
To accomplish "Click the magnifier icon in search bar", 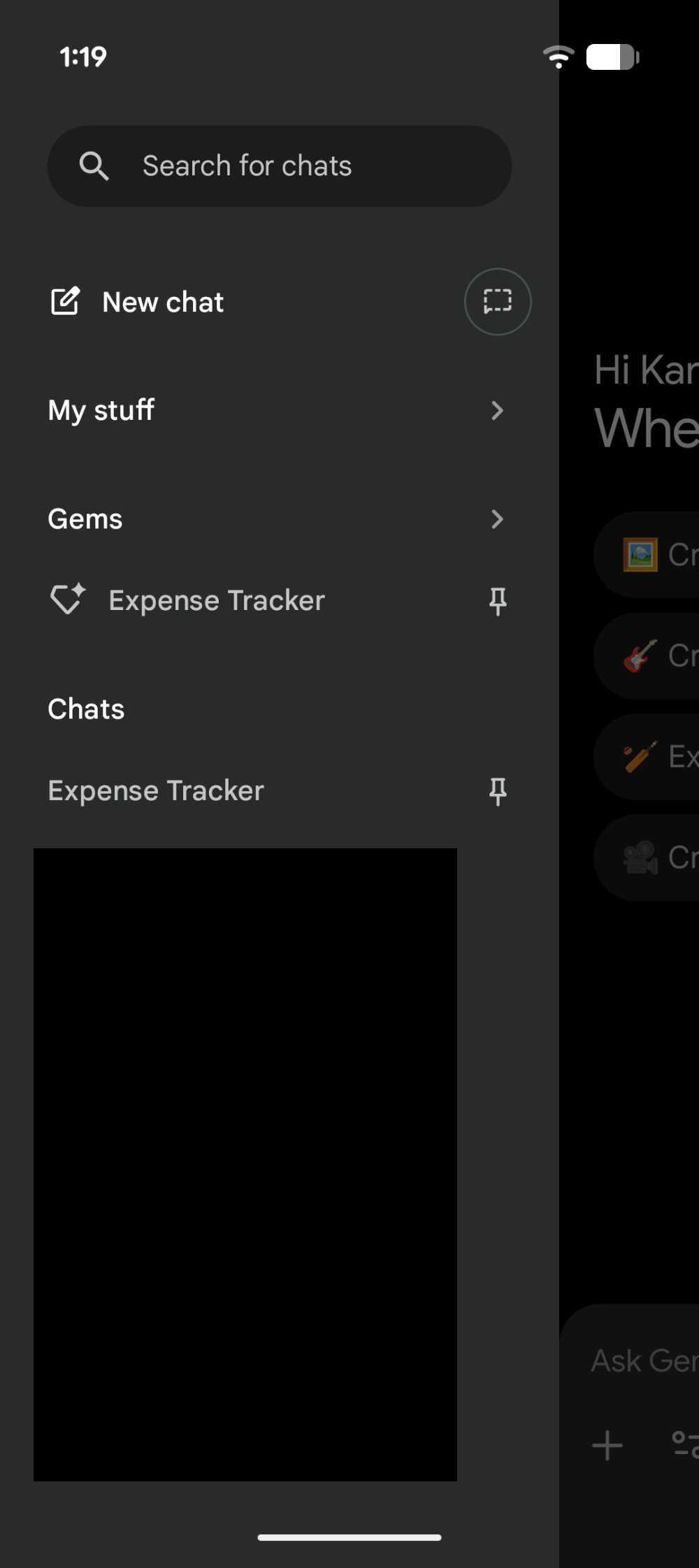I will coord(94,166).
